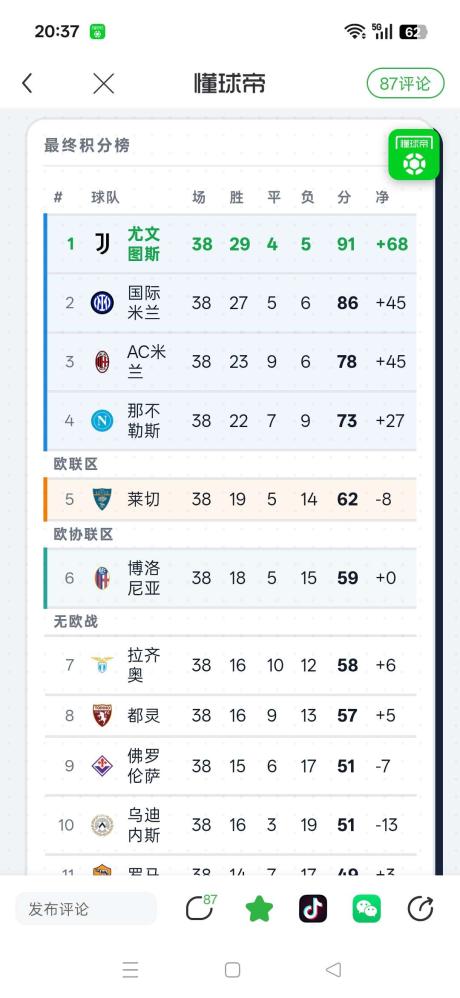Tap the back arrow icon
Image resolution: width=460 pixels, height=998 pixels.
pos(27,83)
